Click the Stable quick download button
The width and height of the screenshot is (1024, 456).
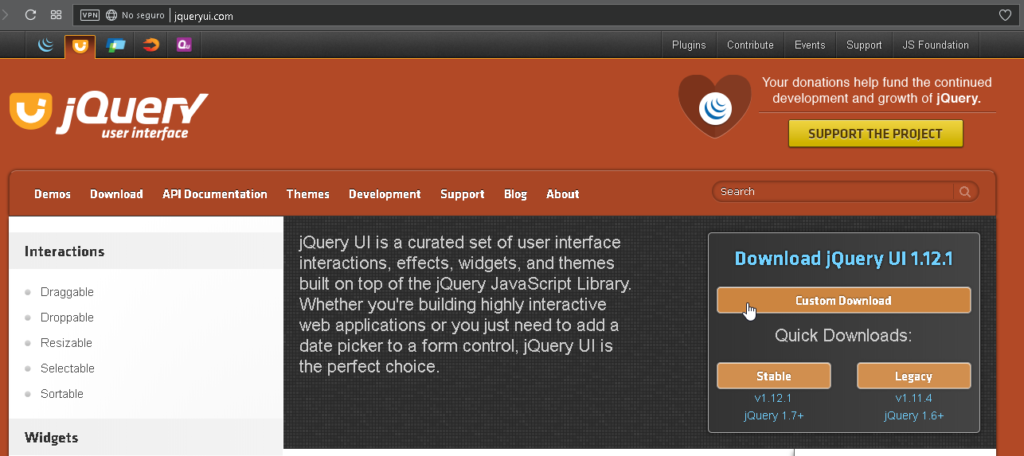(x=774, y=376)
